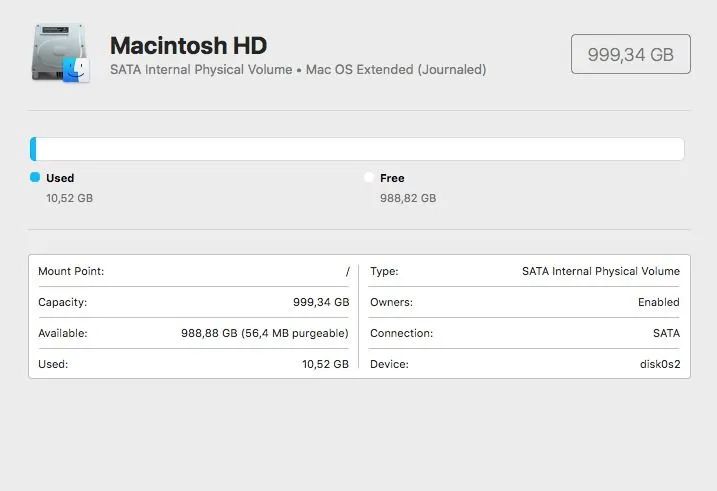Click the Free legend label
This screenshot has width=717, height=491.
pyautogui.click(x=392, y=178)
